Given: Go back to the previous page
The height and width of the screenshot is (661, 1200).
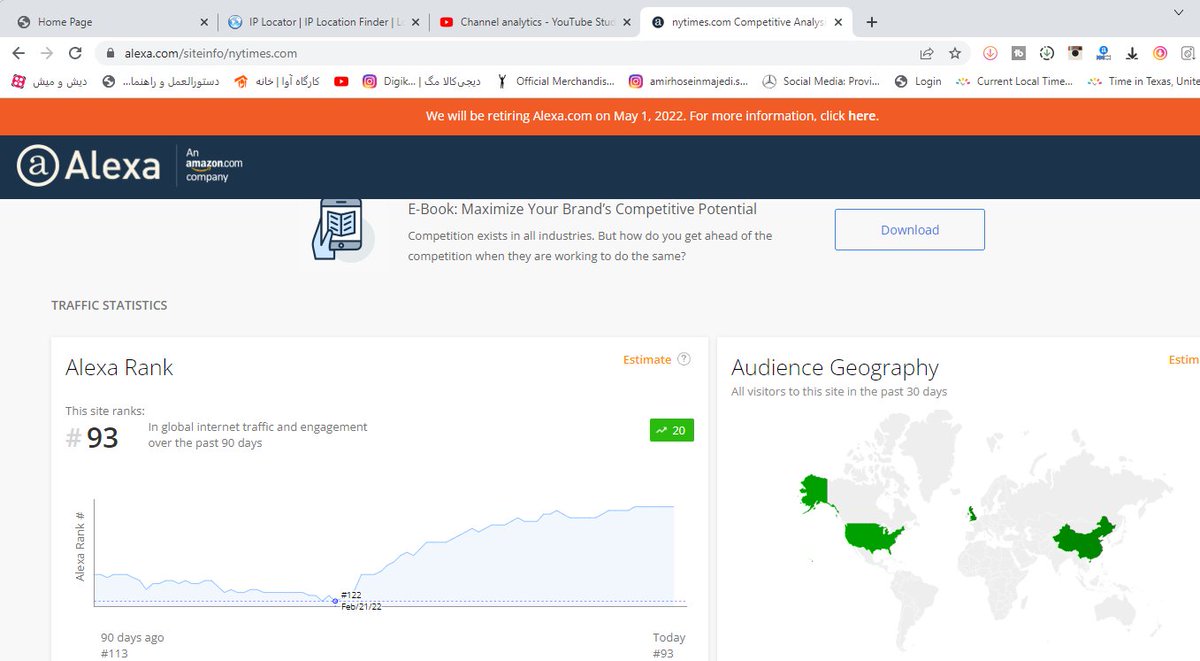Looking at the screenshot, I should click(18, 53).
